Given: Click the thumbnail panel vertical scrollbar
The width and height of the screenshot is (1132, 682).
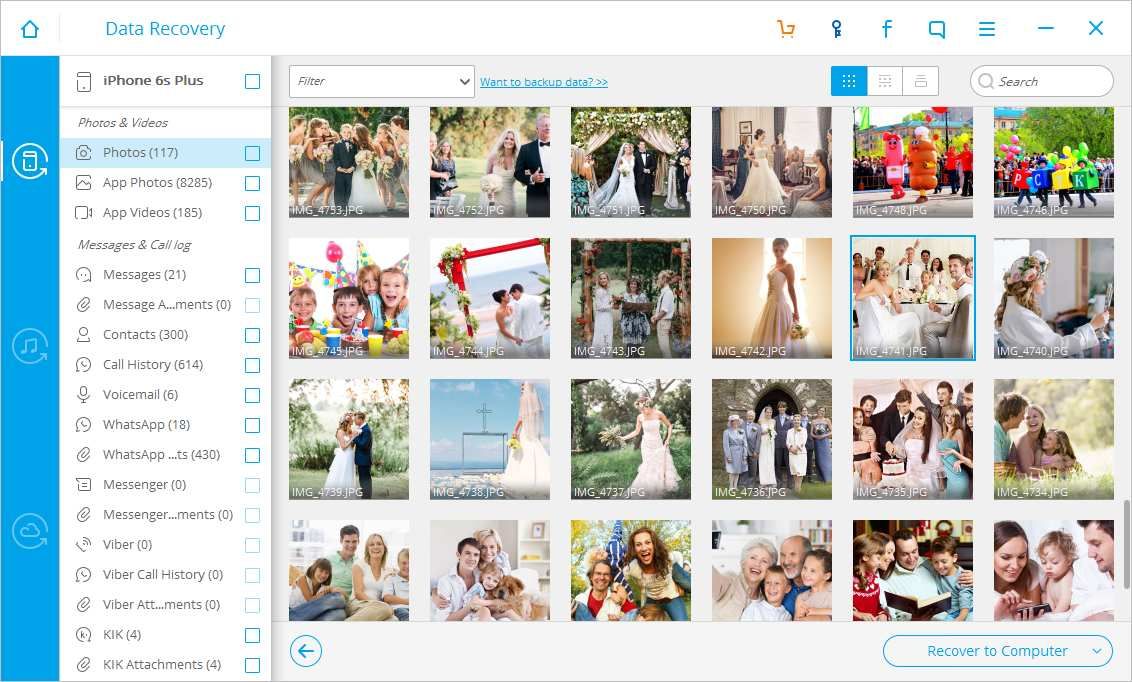Looking at the screenshot, I should [x=1126, y=545].
